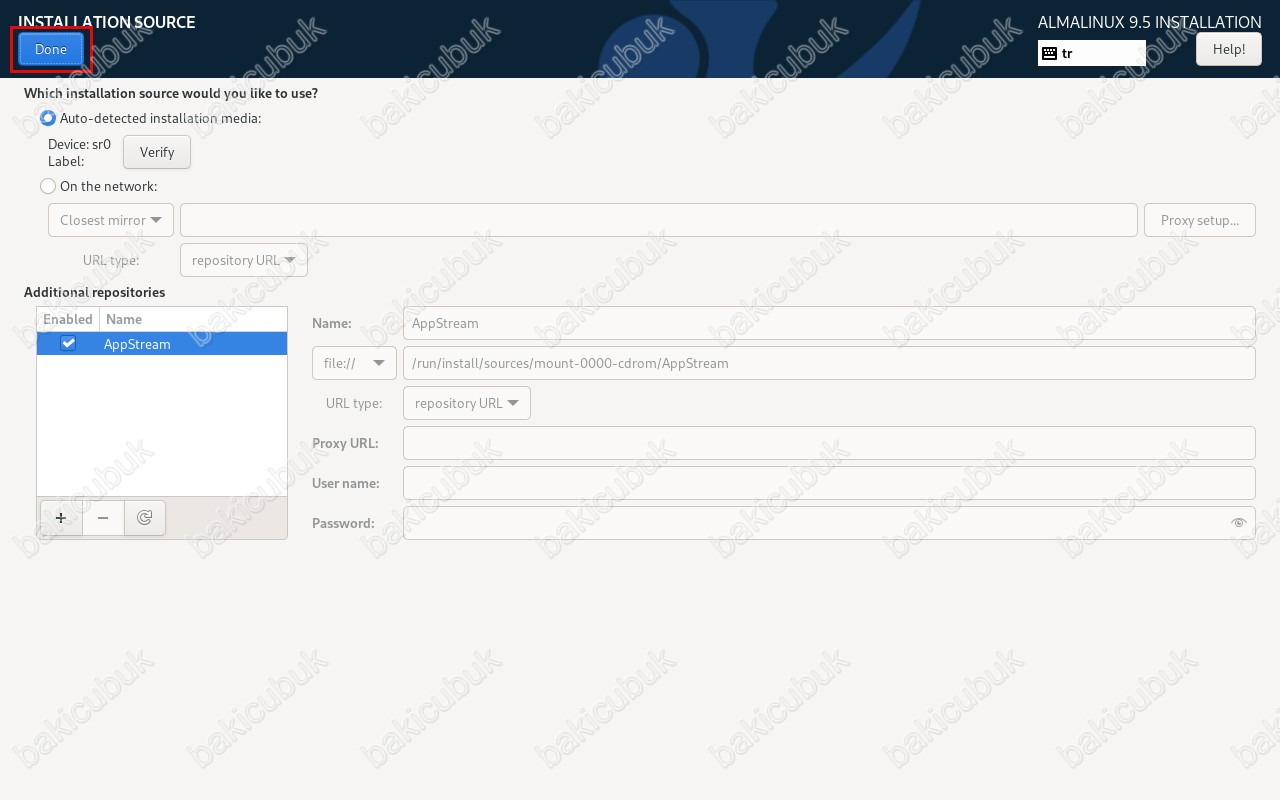This screenshot has height=800, width=1280.
Task: Open Help for the installer
Action: (x=1228, y=49)
